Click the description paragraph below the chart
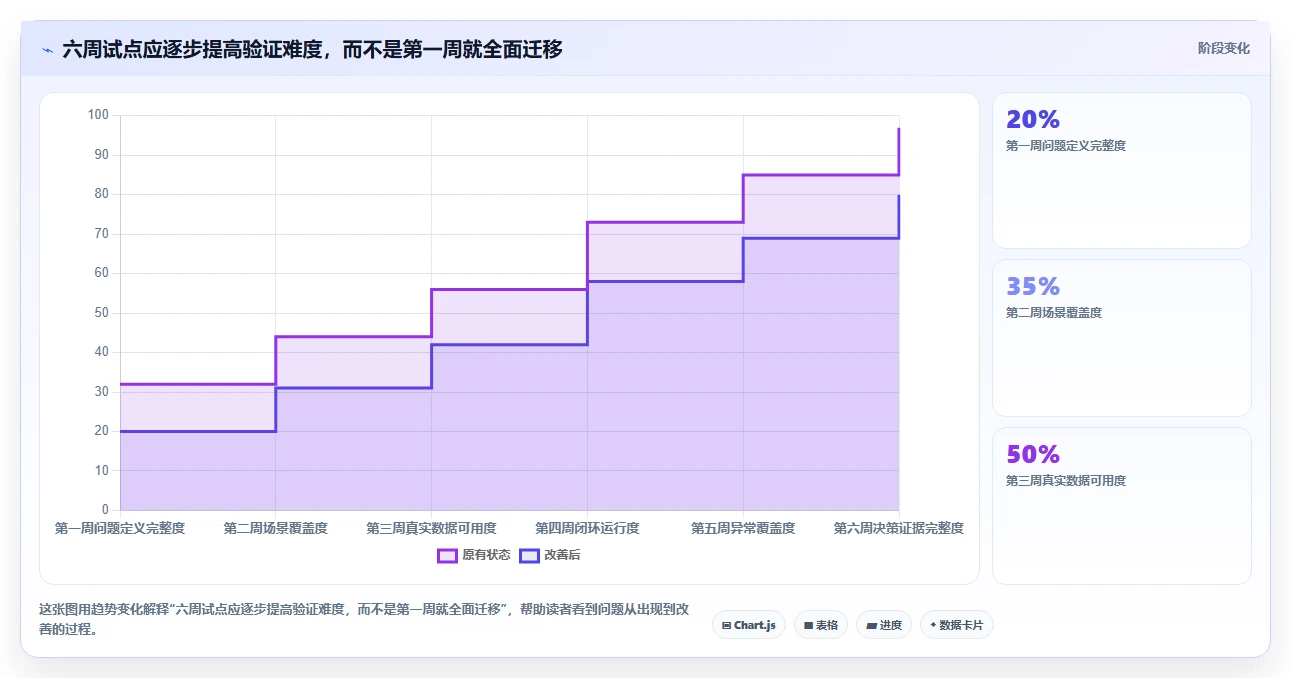Viewport: 1291px width, 678px height. click(x=363, y=619)
